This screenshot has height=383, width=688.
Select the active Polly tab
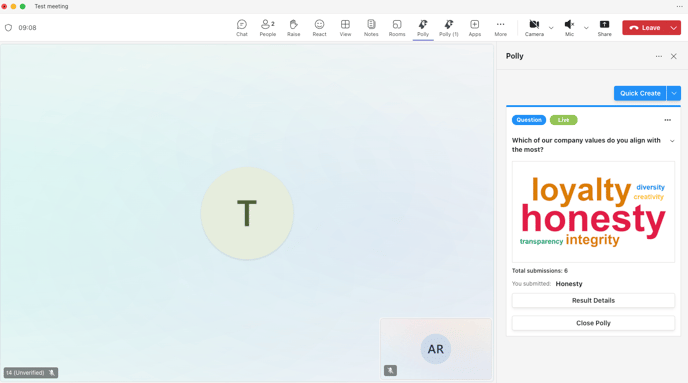pyautogui.click(x=423, y=28)
